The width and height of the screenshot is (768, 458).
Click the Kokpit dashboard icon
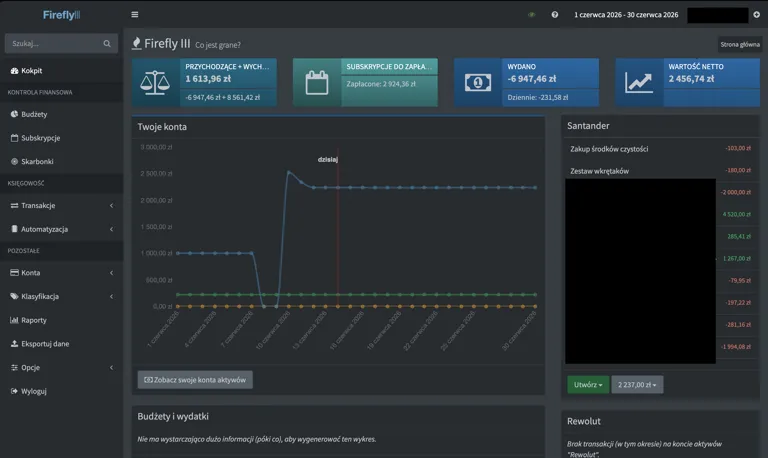(14, 71)
